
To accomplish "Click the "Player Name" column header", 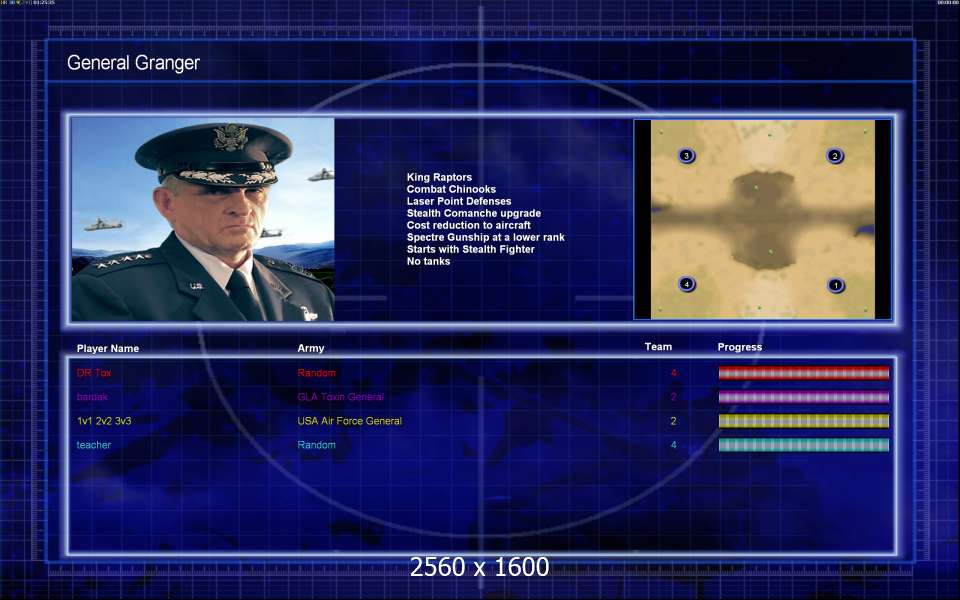I will coord(108,348).
